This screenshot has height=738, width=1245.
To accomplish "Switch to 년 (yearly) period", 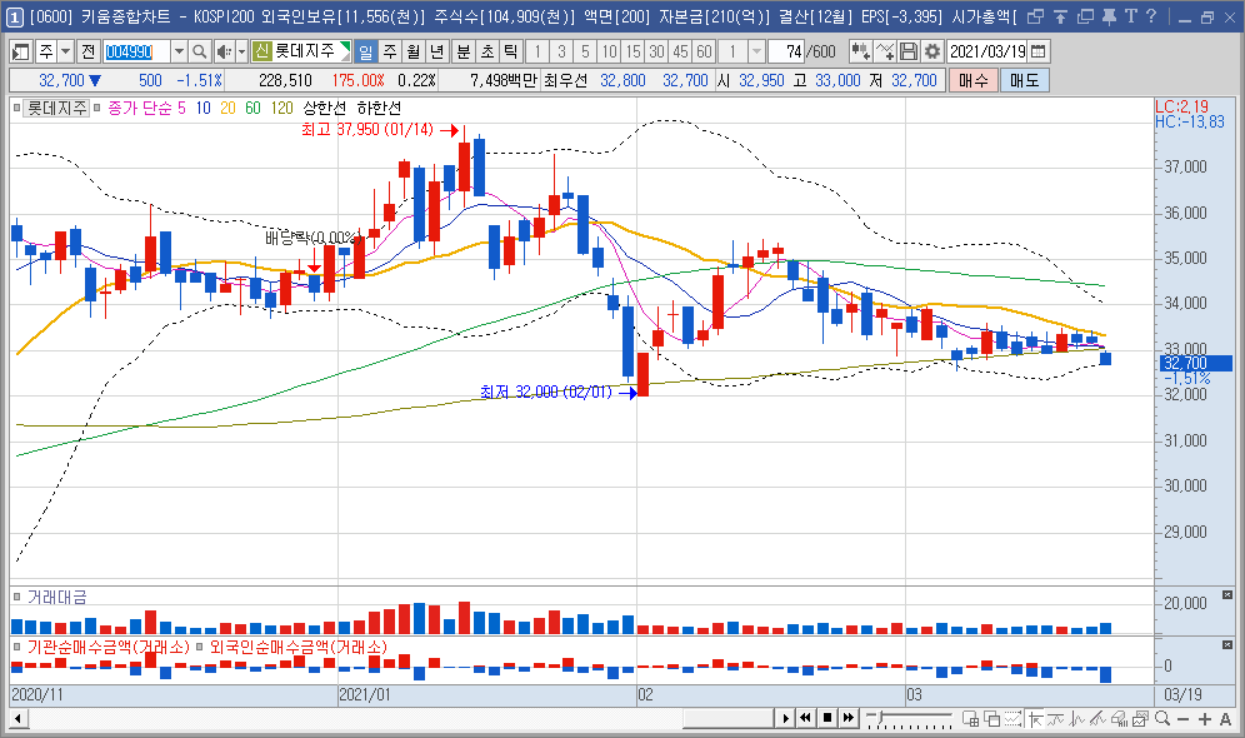I will (437, 52).
